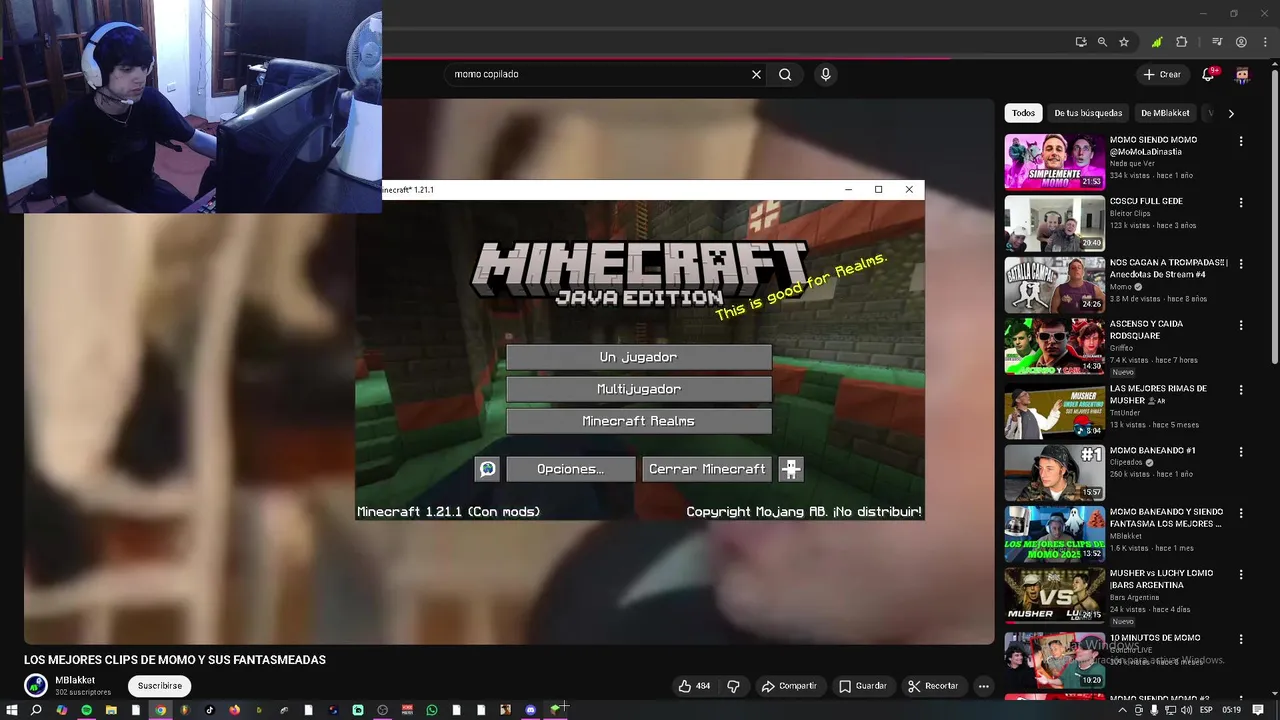Open Chrome zoom magnifier in address bar
Image resolution: width=1280 pixels, height=720 pixels.
(1102, 42)
